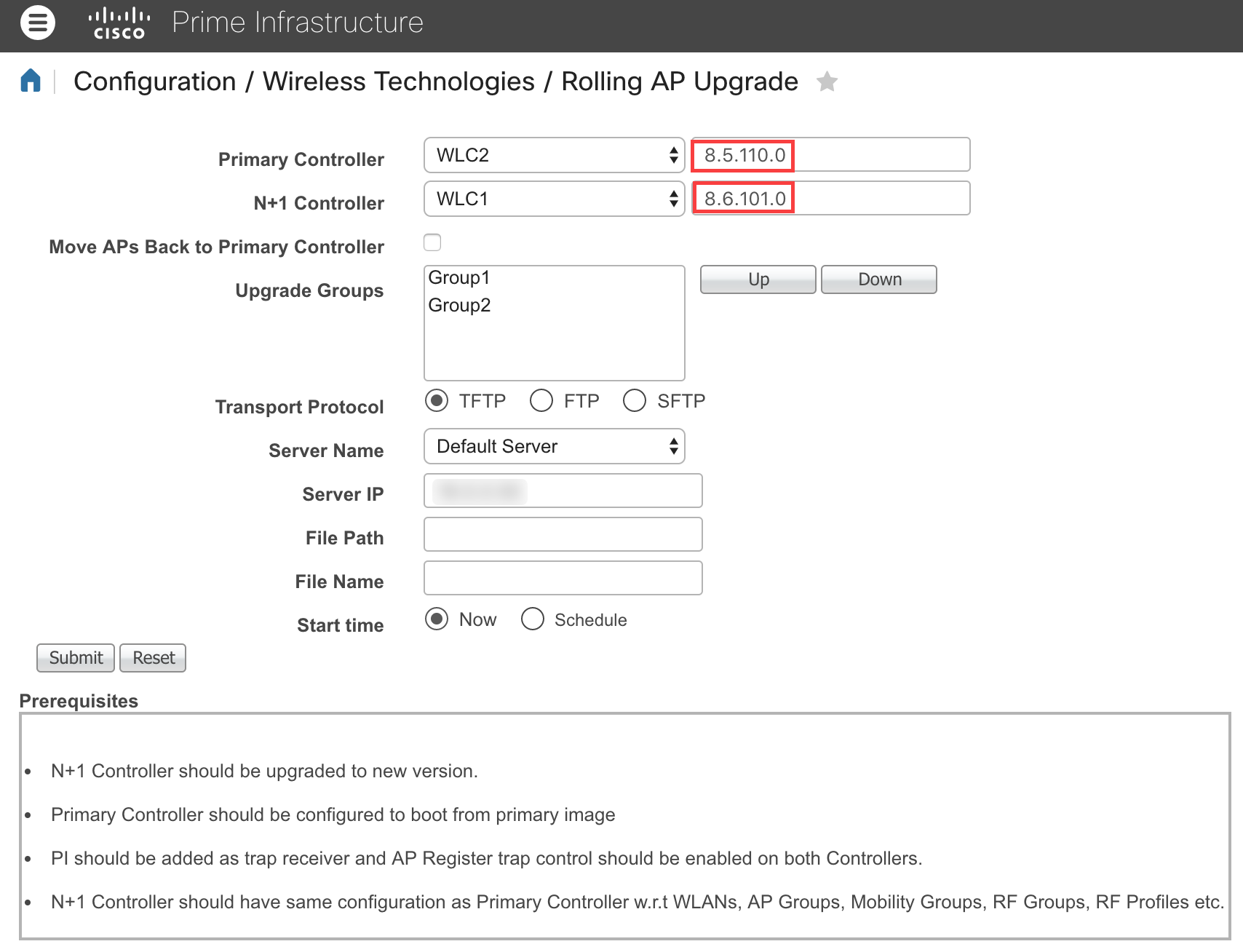1243x952 pixels.
Task: Select Group2 in Upgrade Groups list
Action: point(459,306)
